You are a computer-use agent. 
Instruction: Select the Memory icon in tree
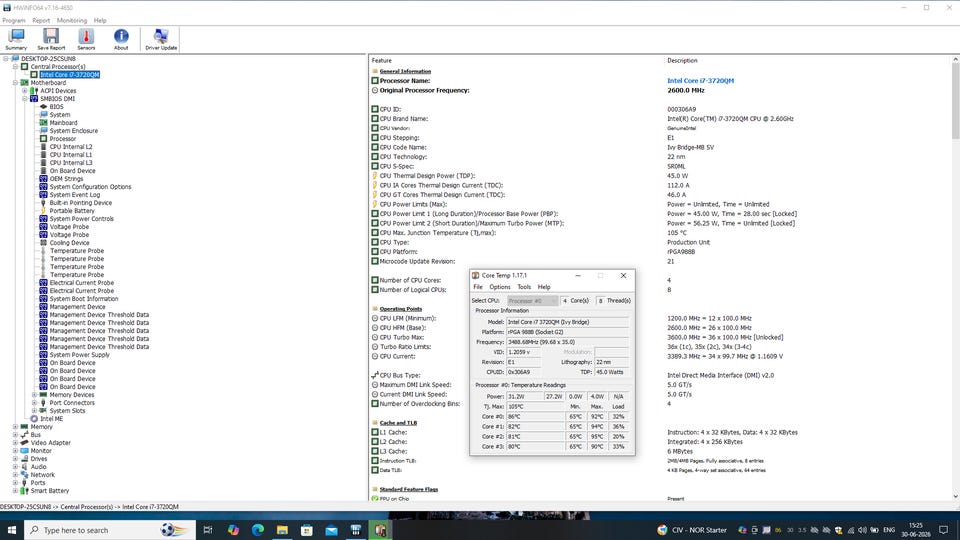tap(24, 427)
